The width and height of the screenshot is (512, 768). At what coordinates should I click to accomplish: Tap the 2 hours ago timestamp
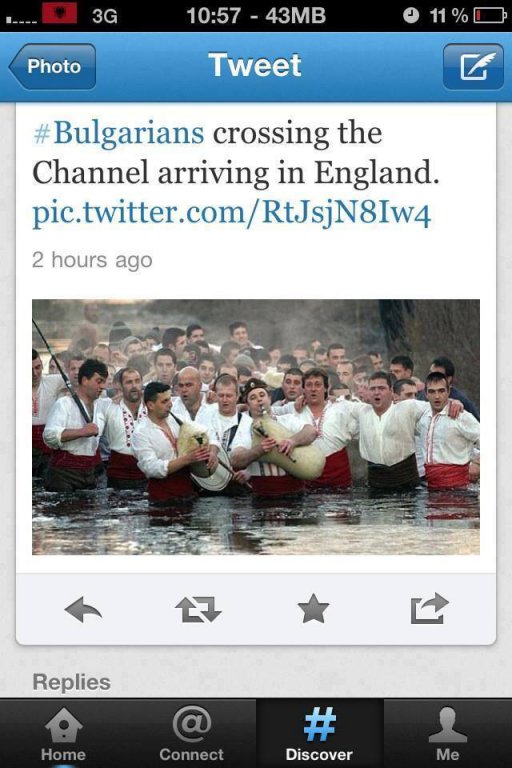(92, 260)
